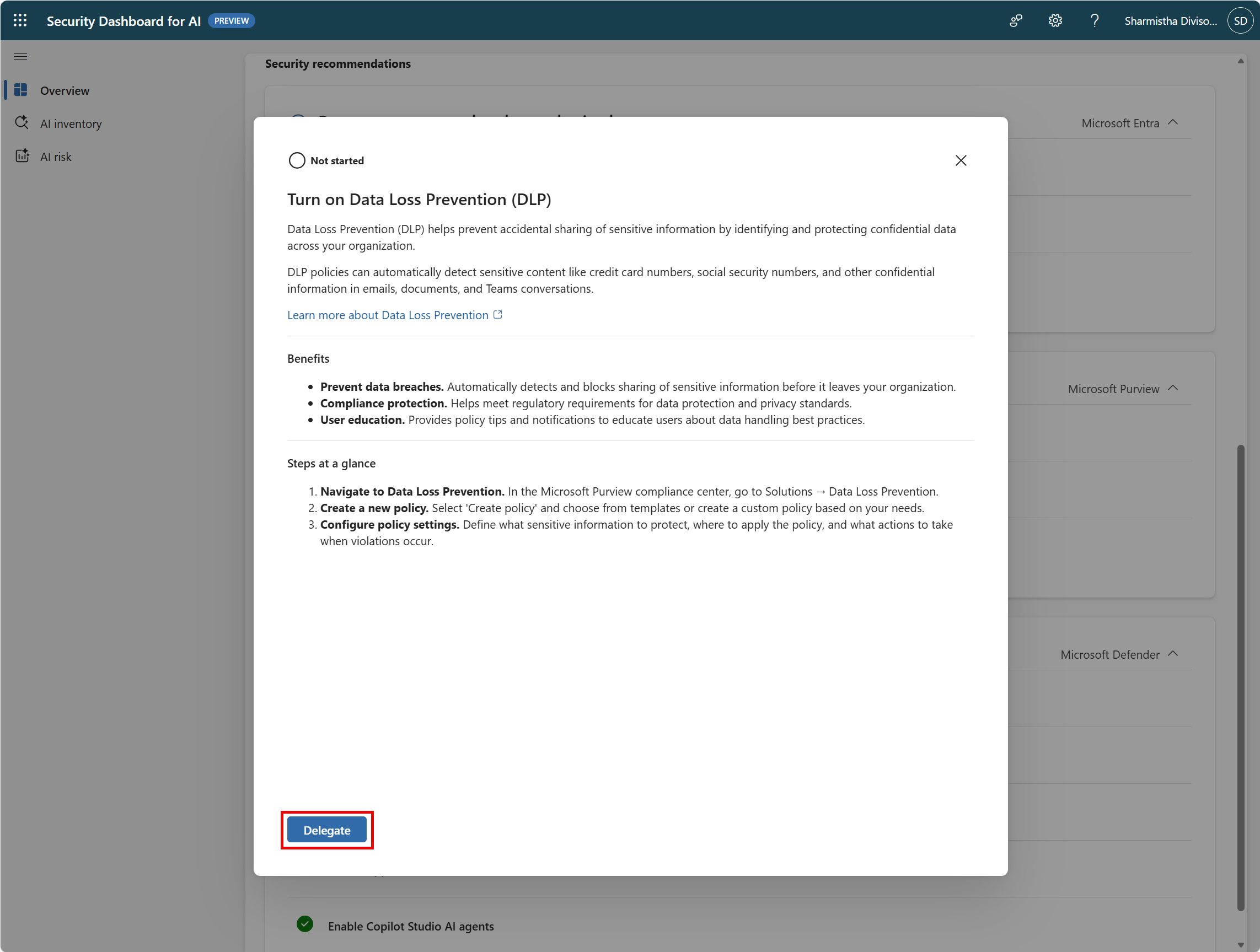The width and height of the screenshot is (1260, 952).
Task: Collapse the navigation hamburger menu
Action: [20, 56]
